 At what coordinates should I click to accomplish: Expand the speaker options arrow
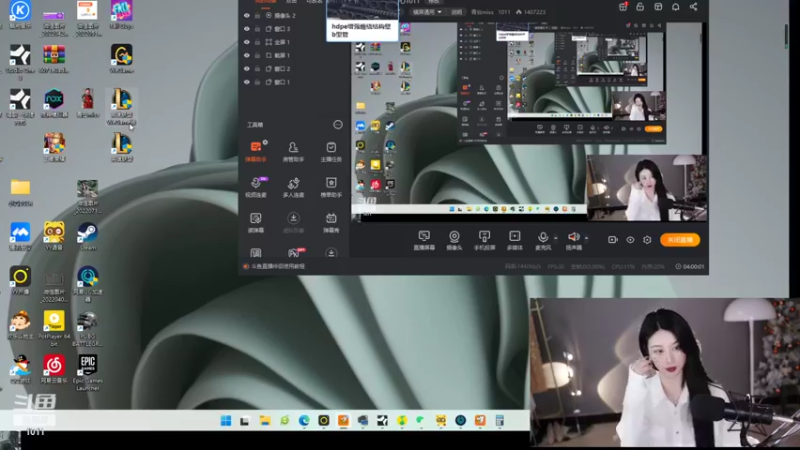(x=586, y=238)
